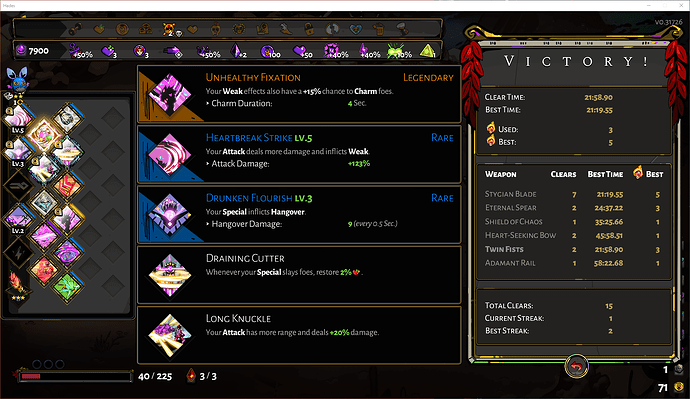The width and height of the screenshot is (690, 399).
Task: Click the green boon diamond at the tray bottom
Action: click(x=67, y=287)
